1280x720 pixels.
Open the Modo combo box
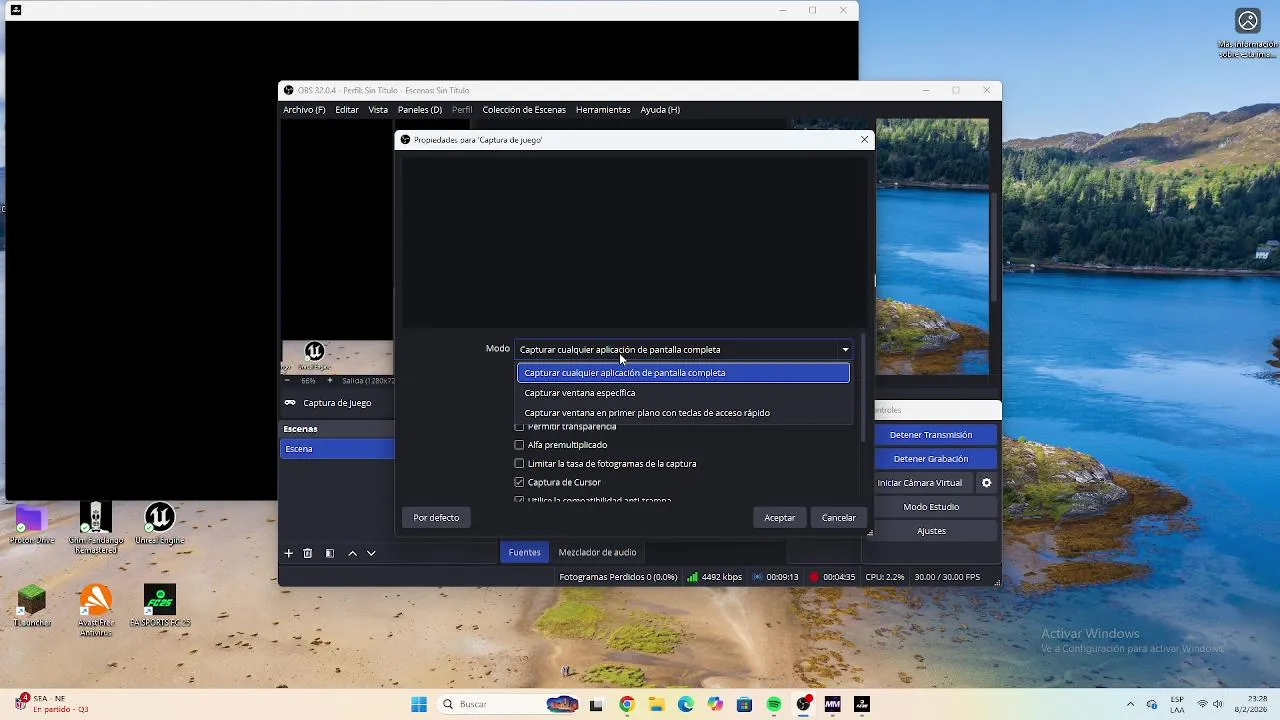point(685,350)
